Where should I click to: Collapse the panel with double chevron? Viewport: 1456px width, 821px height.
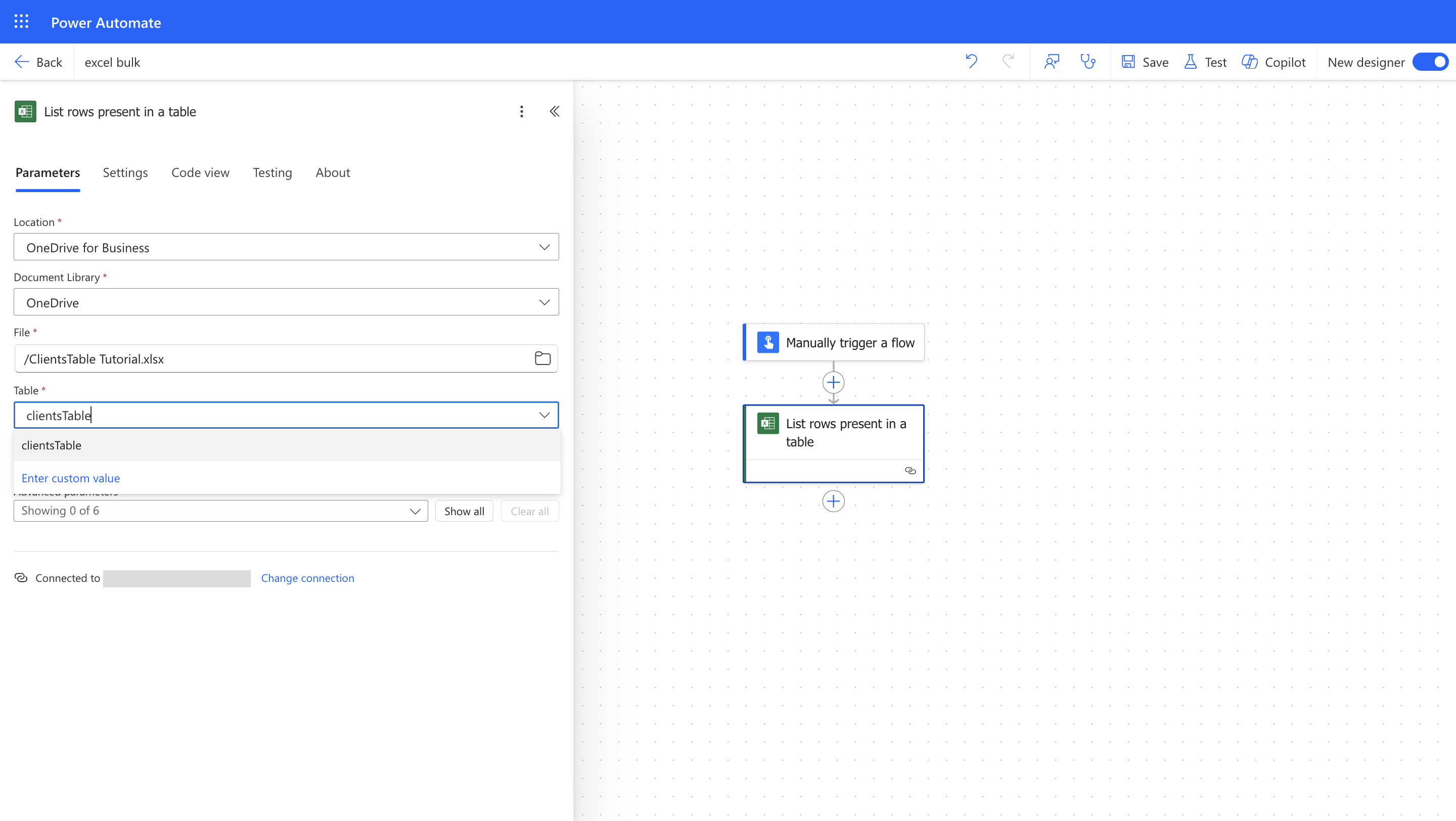[555, 111]
